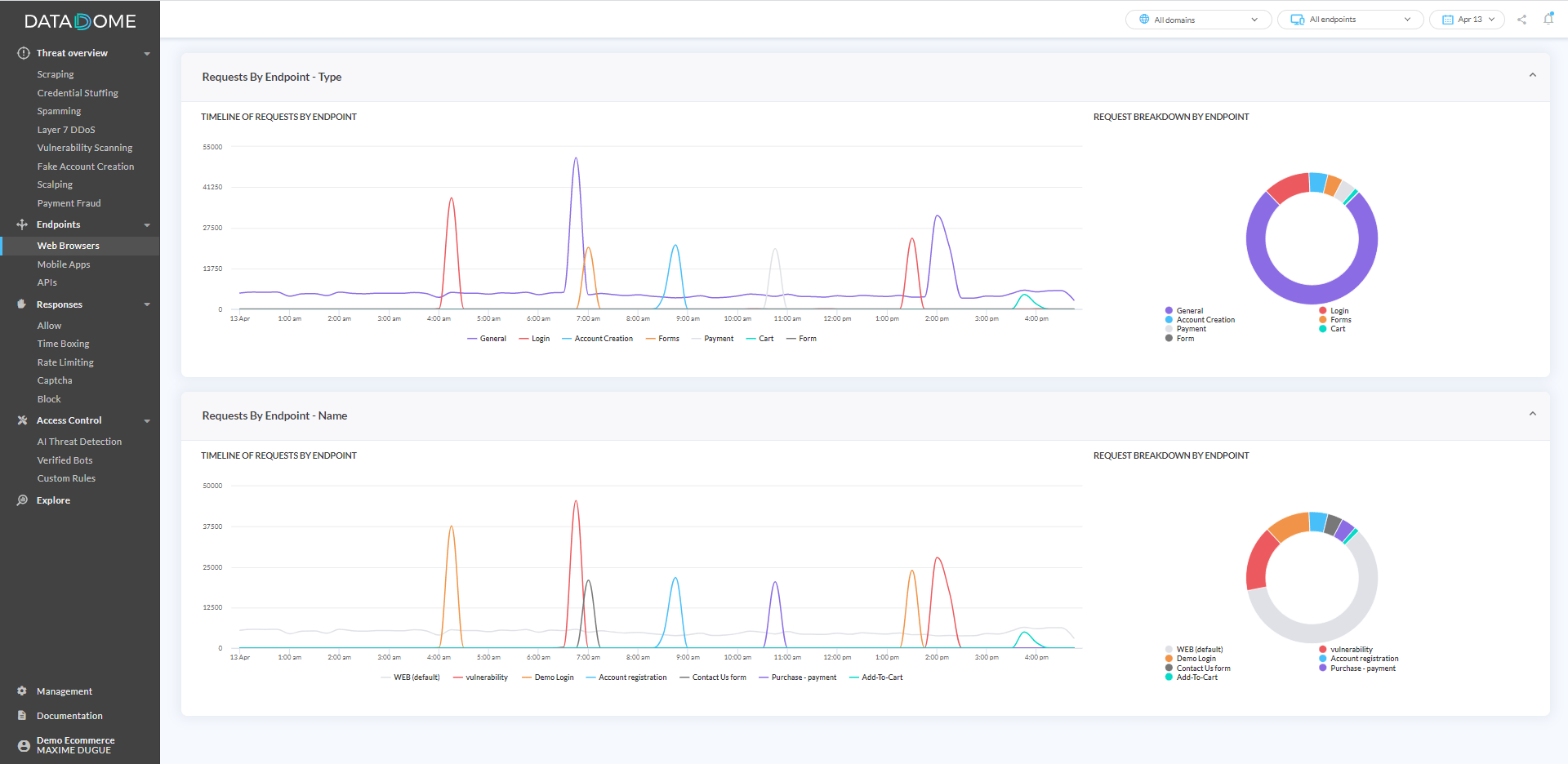Open the Credential Stuffing page
This screenshot has width=1568, height=764.
pos(78,92)
